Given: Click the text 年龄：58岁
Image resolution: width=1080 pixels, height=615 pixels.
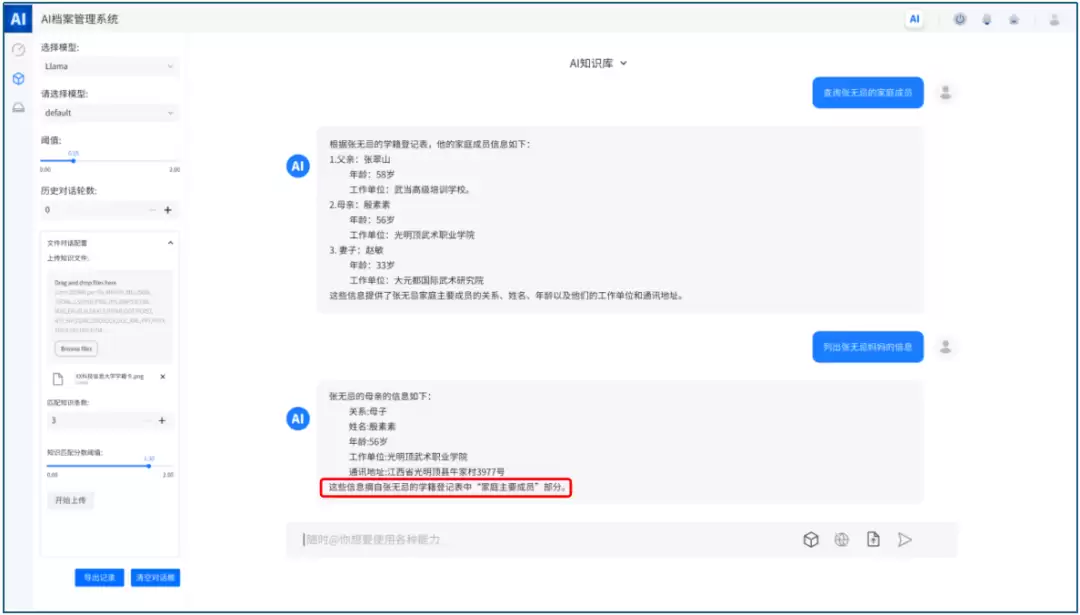Looking at the screenshot, I should (372, 174).
